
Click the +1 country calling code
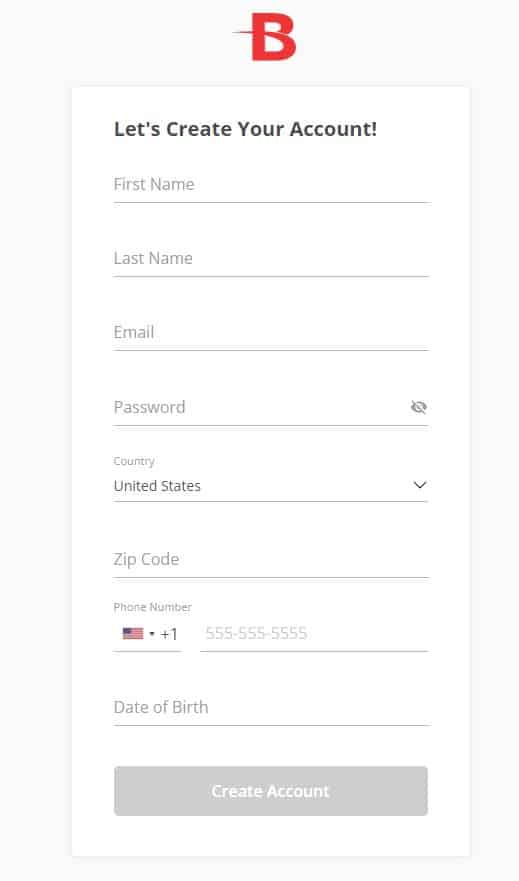click(x=169, y=634)
